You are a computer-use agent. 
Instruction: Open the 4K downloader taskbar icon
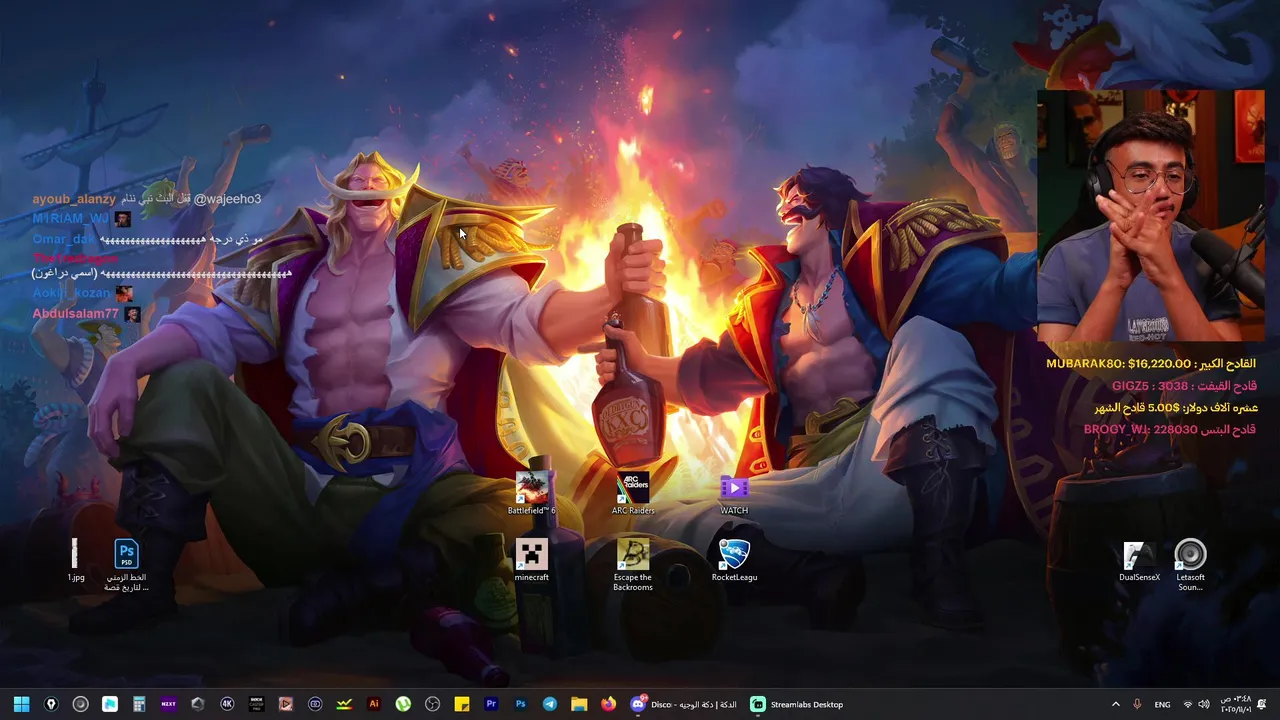[x=227, y=704]
